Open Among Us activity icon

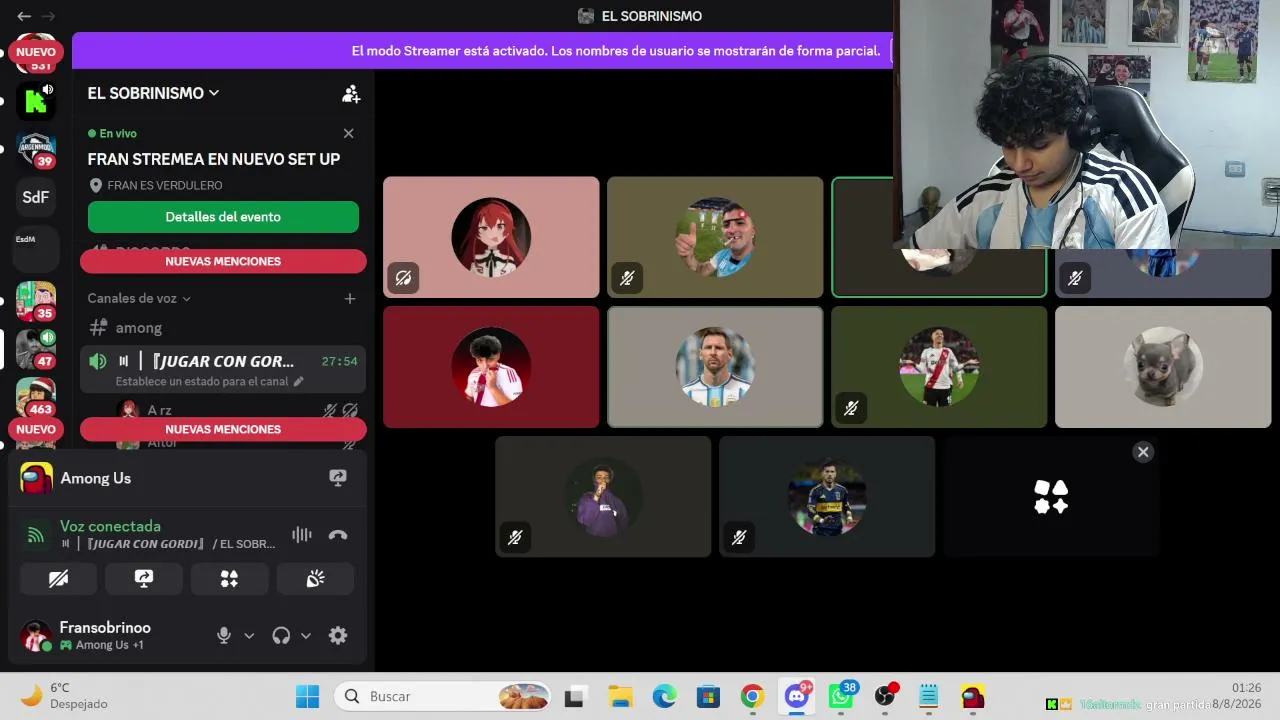tap(36, 478)
